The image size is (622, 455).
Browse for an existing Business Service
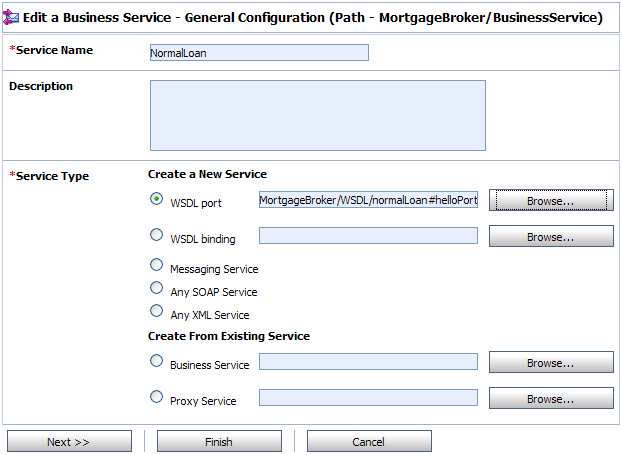click(x=551, y=362)
